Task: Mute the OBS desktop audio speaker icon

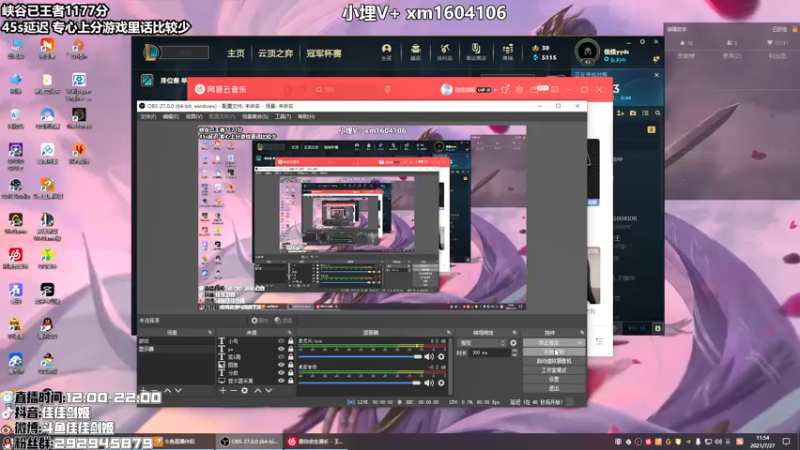Action: (x=429, y=383)
